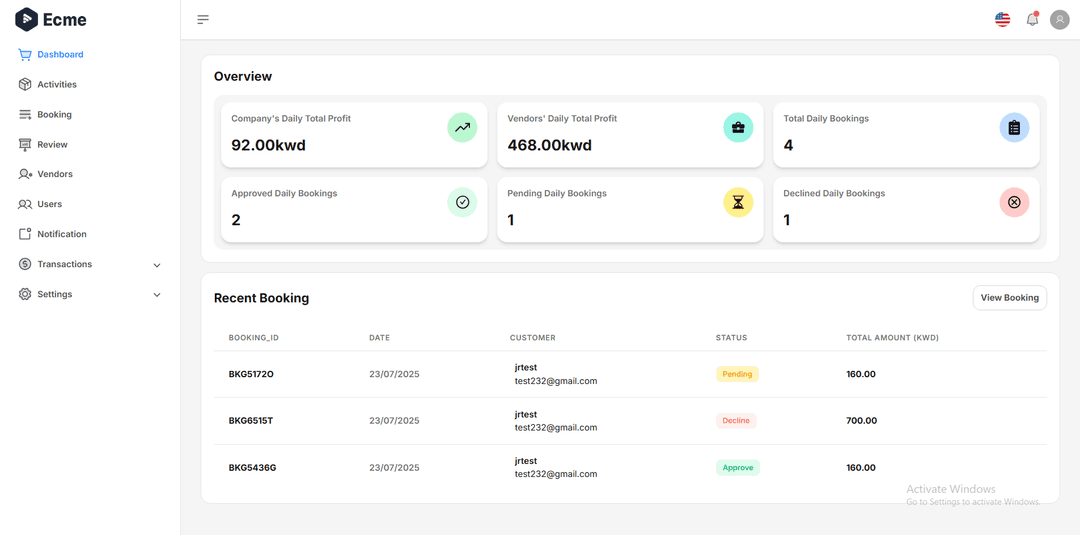Click the 700.00 total amount
The width and height of the screenshot is (1080, 535).
point(862,421)
